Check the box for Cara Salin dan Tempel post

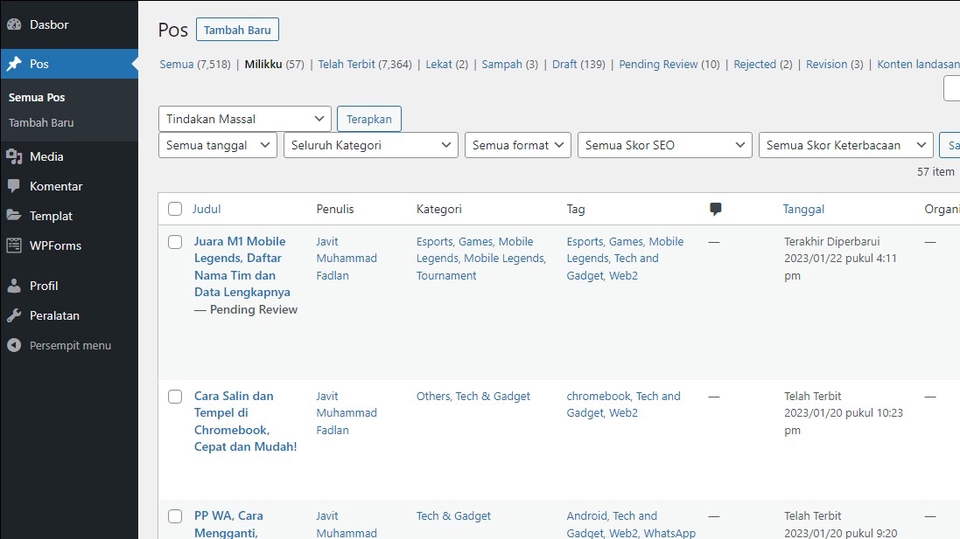[175, 397]
